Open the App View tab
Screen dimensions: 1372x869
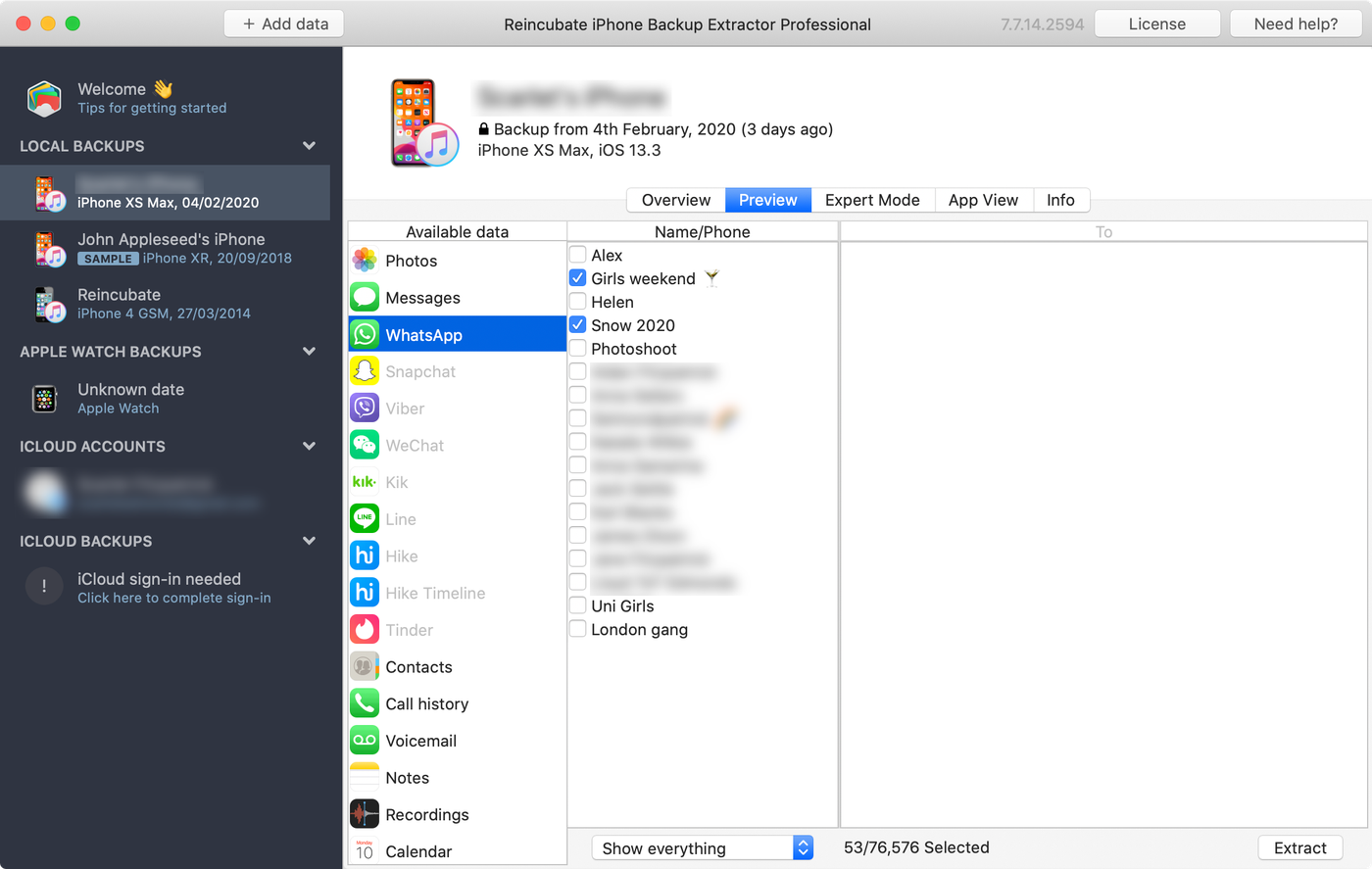pos(984,200)
